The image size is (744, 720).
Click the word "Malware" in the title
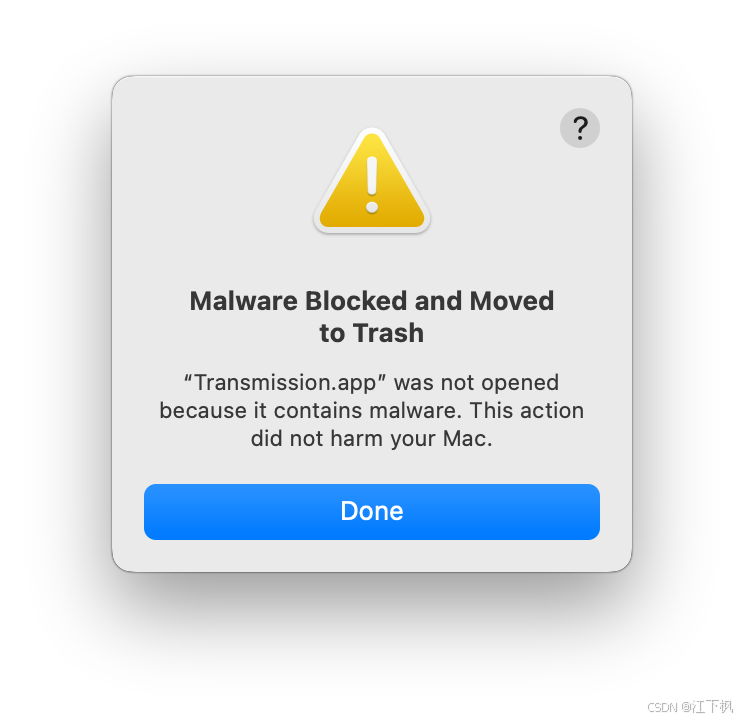coord(244,301)
